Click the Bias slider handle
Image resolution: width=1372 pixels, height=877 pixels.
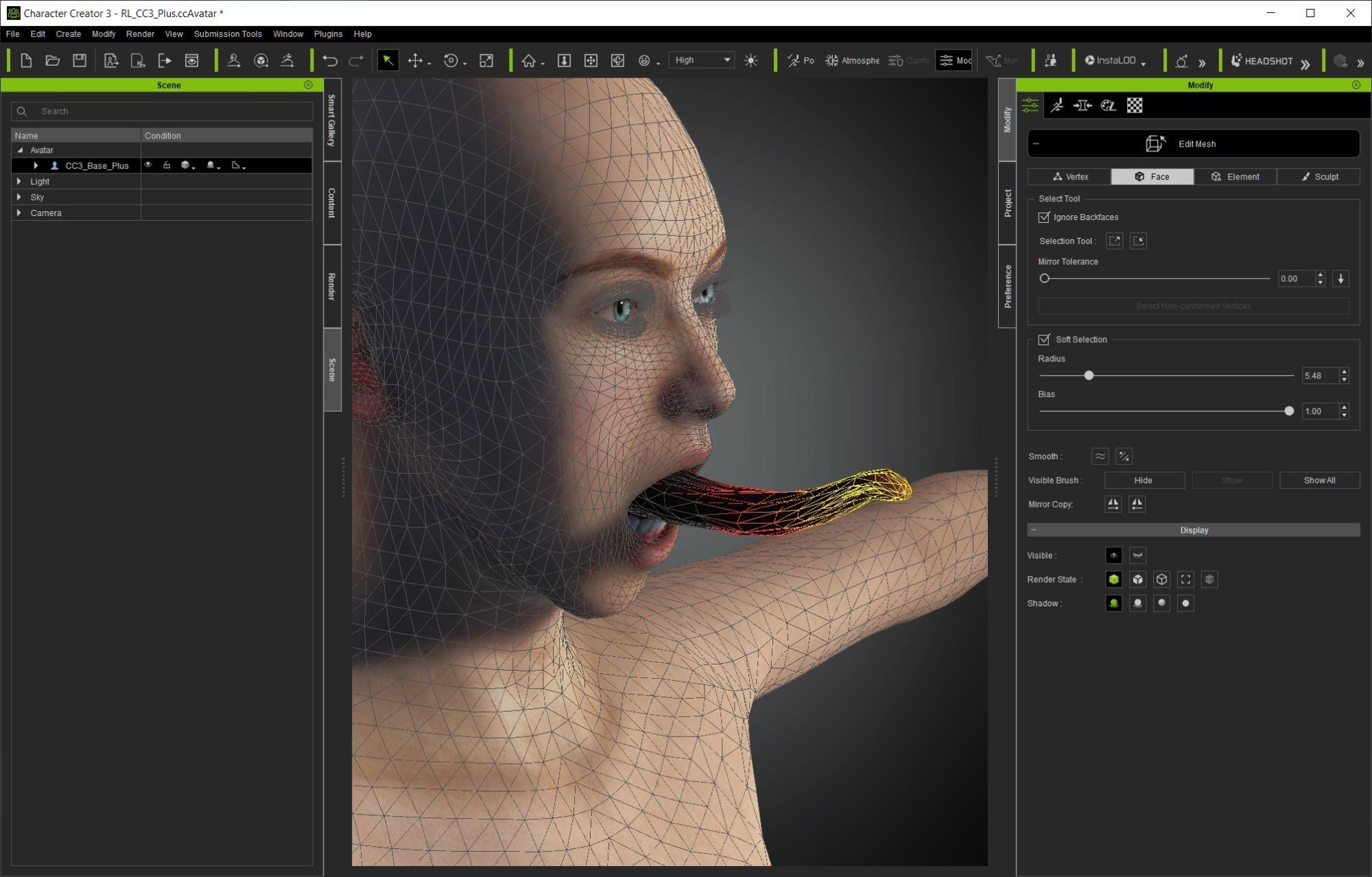click(x=1289, y=411)
